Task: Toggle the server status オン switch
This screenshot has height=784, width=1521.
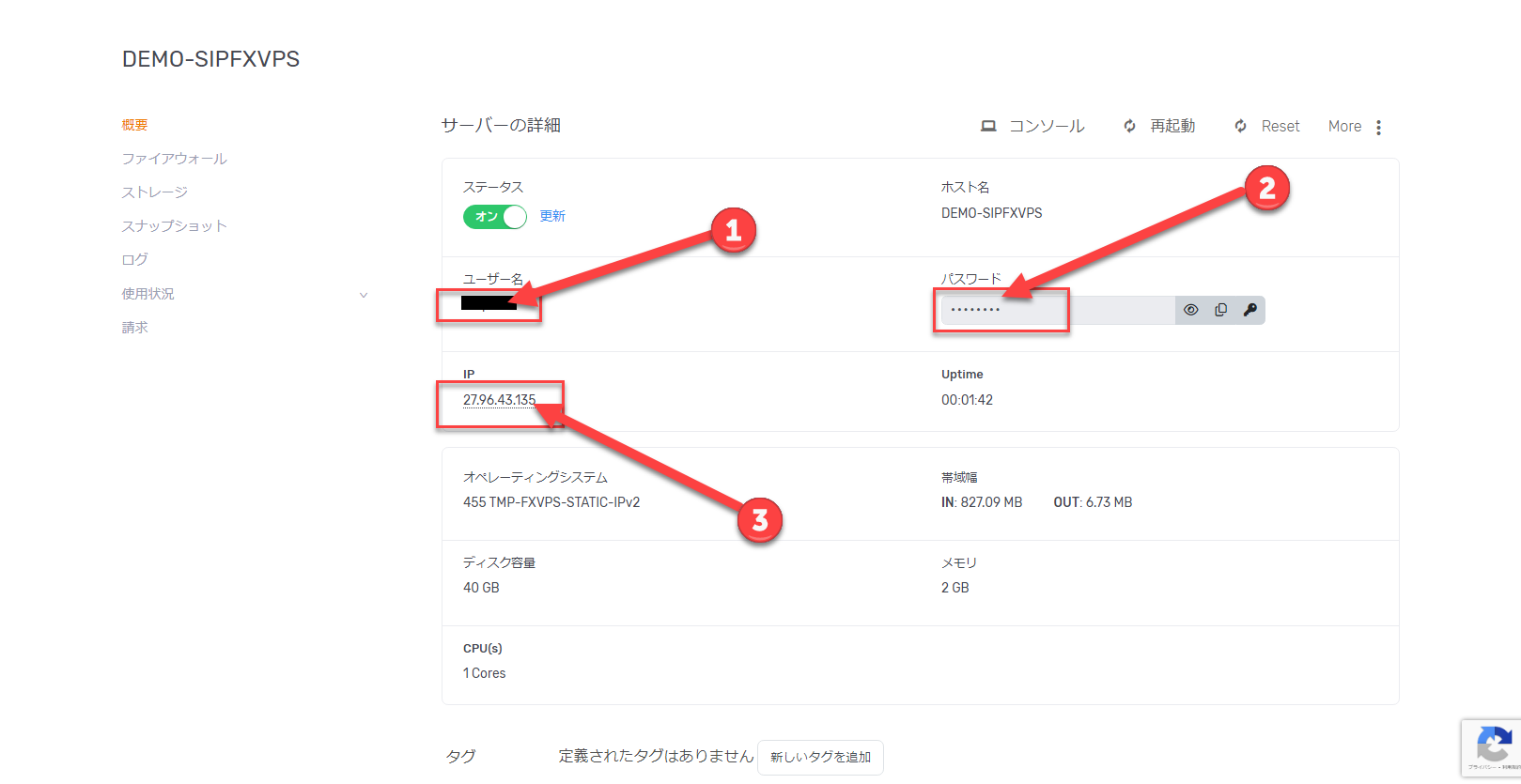Action: coord(495,217)
